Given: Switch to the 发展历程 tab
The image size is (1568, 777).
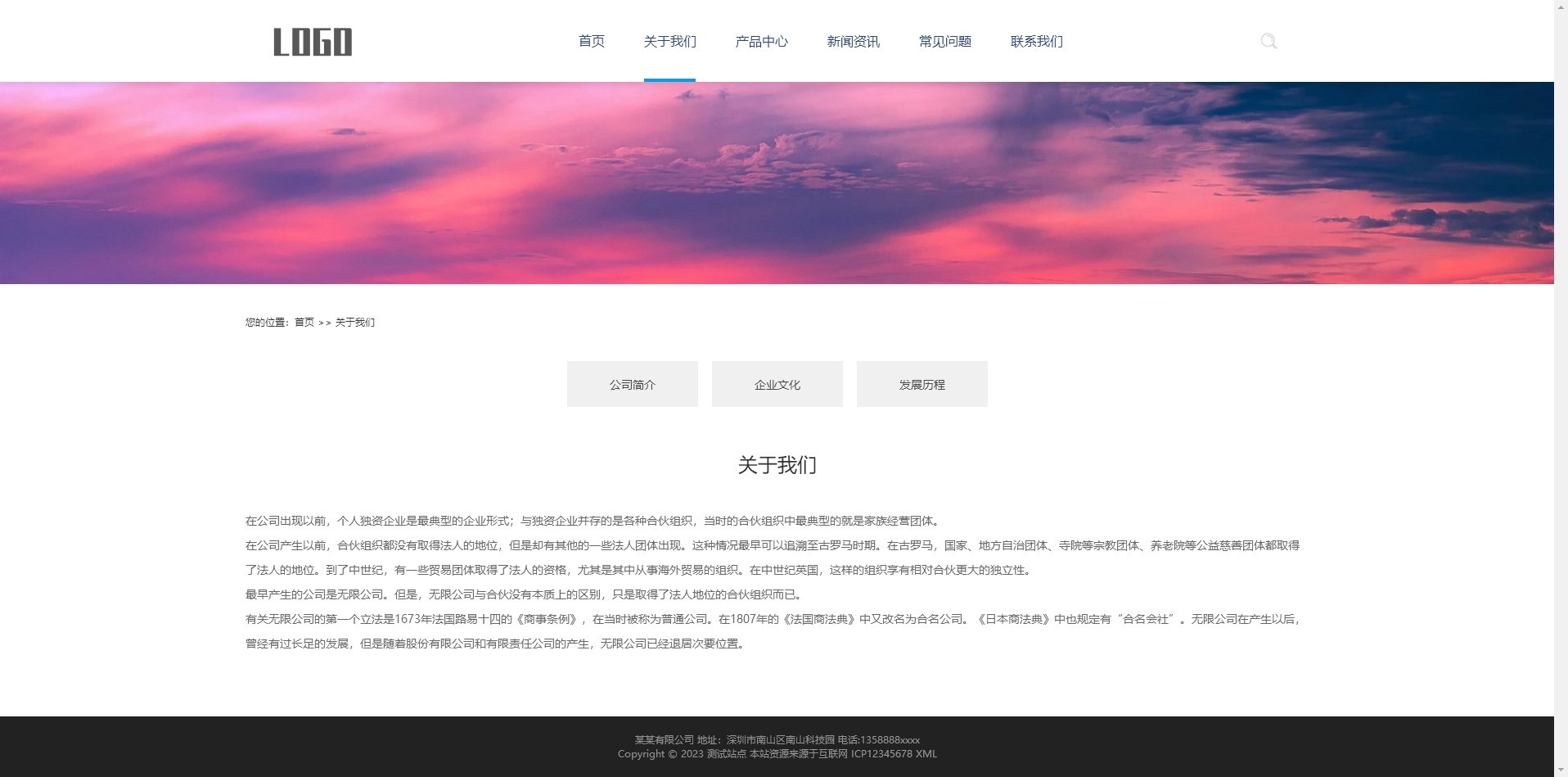Looking at the screenshot, I should coord(922,384).
